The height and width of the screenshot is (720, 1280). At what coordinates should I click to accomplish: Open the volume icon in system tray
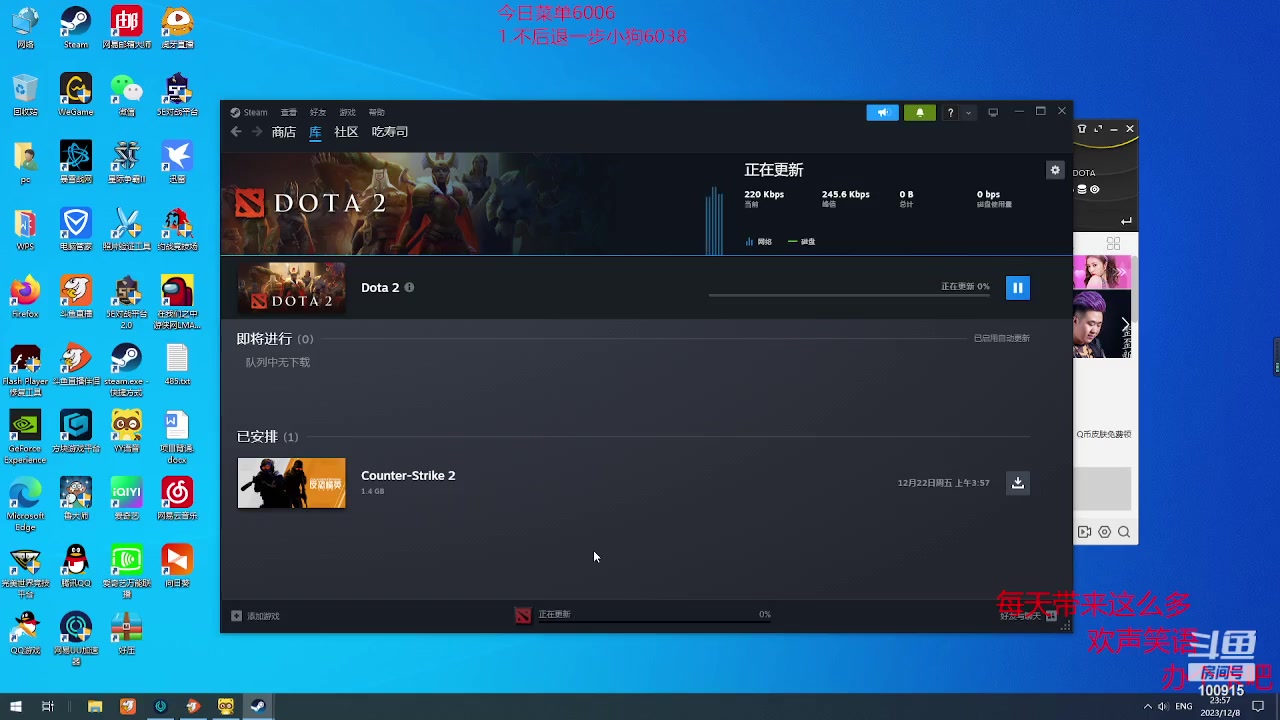[x=1163, y=706]
